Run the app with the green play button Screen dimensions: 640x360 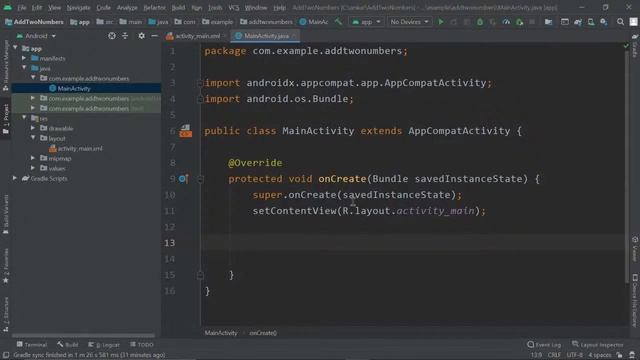(441, 22)
